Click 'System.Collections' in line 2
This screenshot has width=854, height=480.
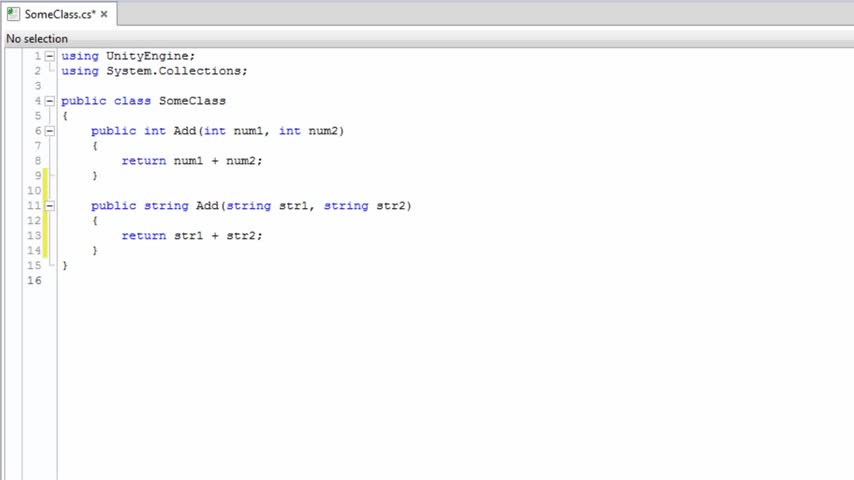coord(174,71)
